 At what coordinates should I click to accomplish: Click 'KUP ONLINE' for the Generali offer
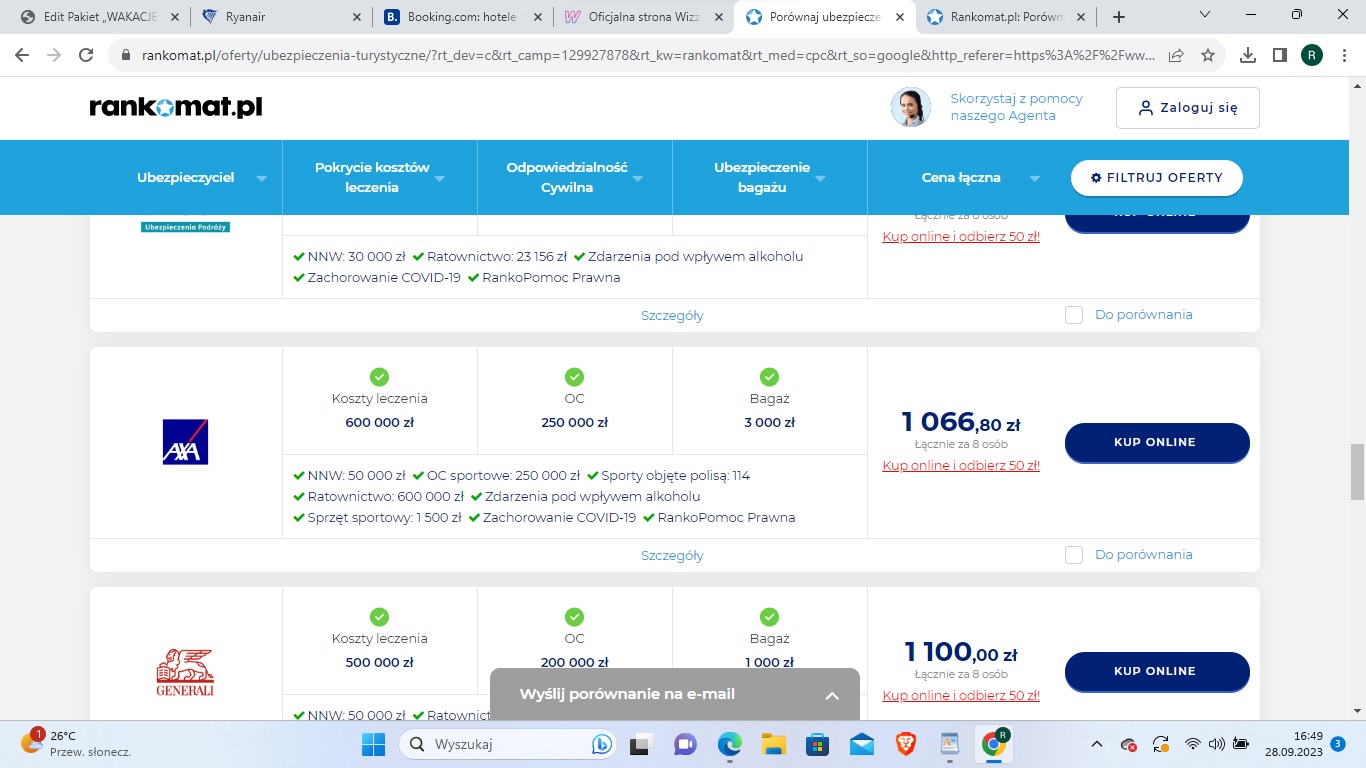point(1157,671)
